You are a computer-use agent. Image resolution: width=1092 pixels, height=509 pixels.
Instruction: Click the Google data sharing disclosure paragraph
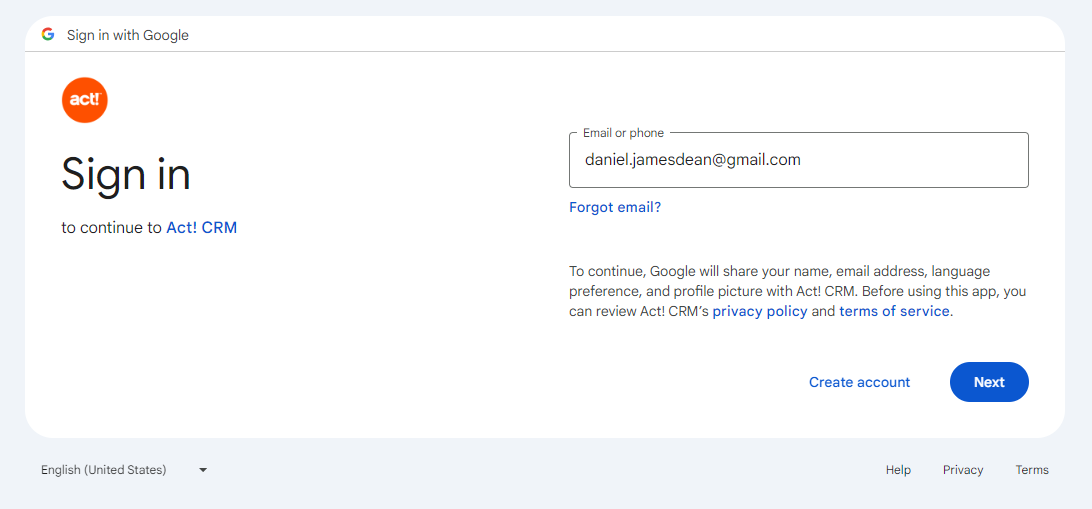[x=798, y=291]
